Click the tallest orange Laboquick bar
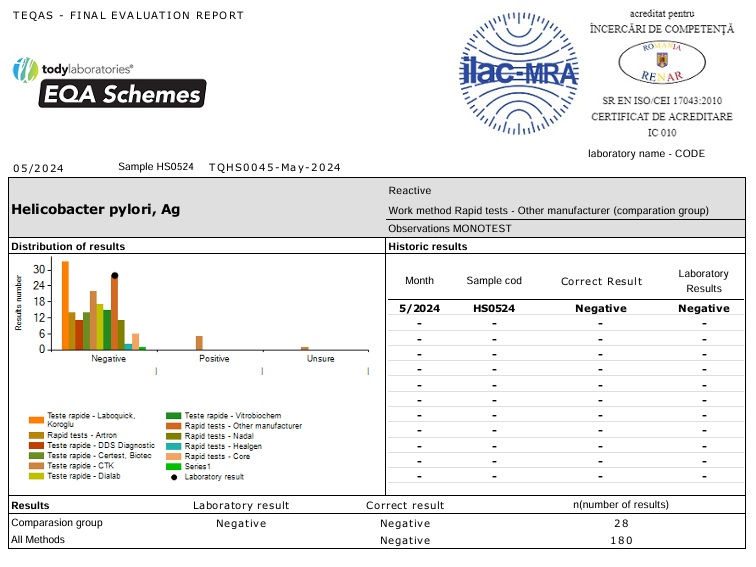756x567 pixels. (x=65, y=305)
